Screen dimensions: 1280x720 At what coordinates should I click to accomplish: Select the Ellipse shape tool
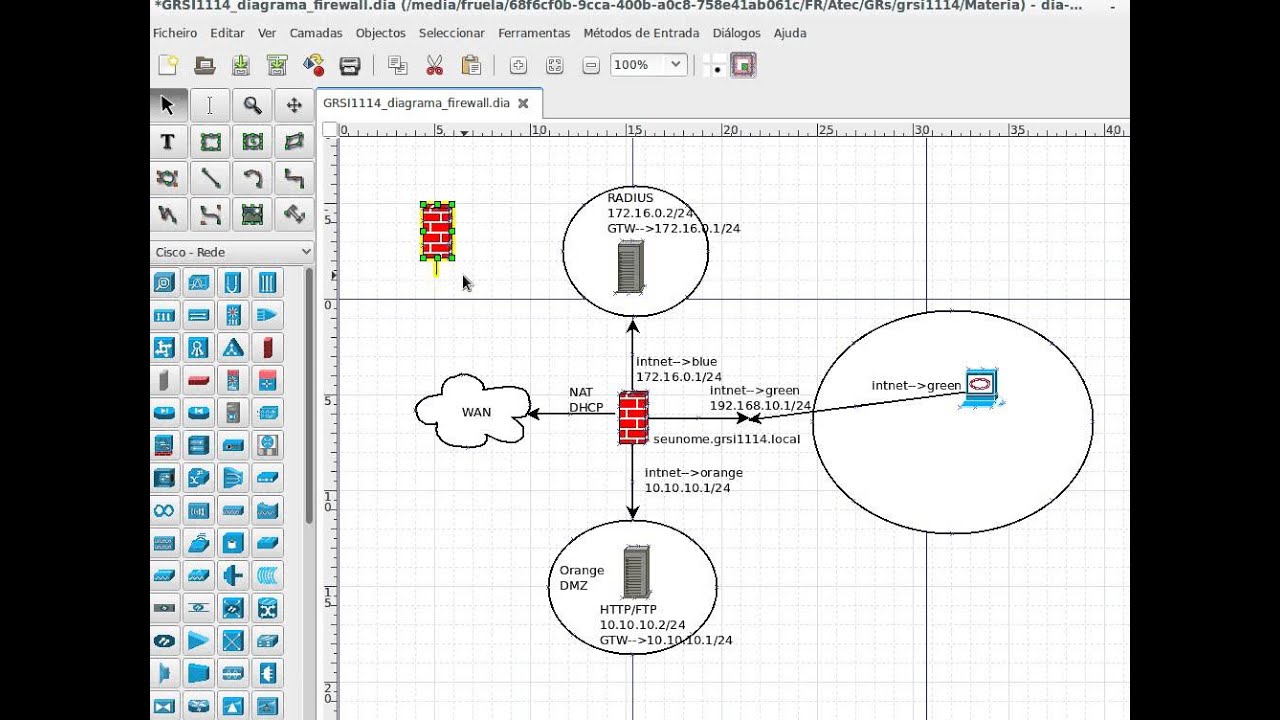(252, 142)
